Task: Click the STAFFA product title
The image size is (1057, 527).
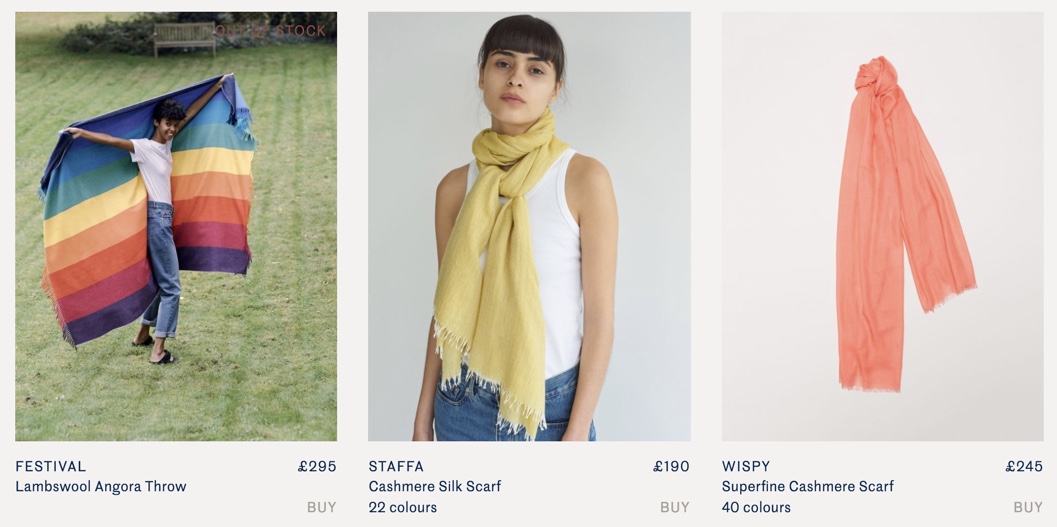Action: click(396, 466)
